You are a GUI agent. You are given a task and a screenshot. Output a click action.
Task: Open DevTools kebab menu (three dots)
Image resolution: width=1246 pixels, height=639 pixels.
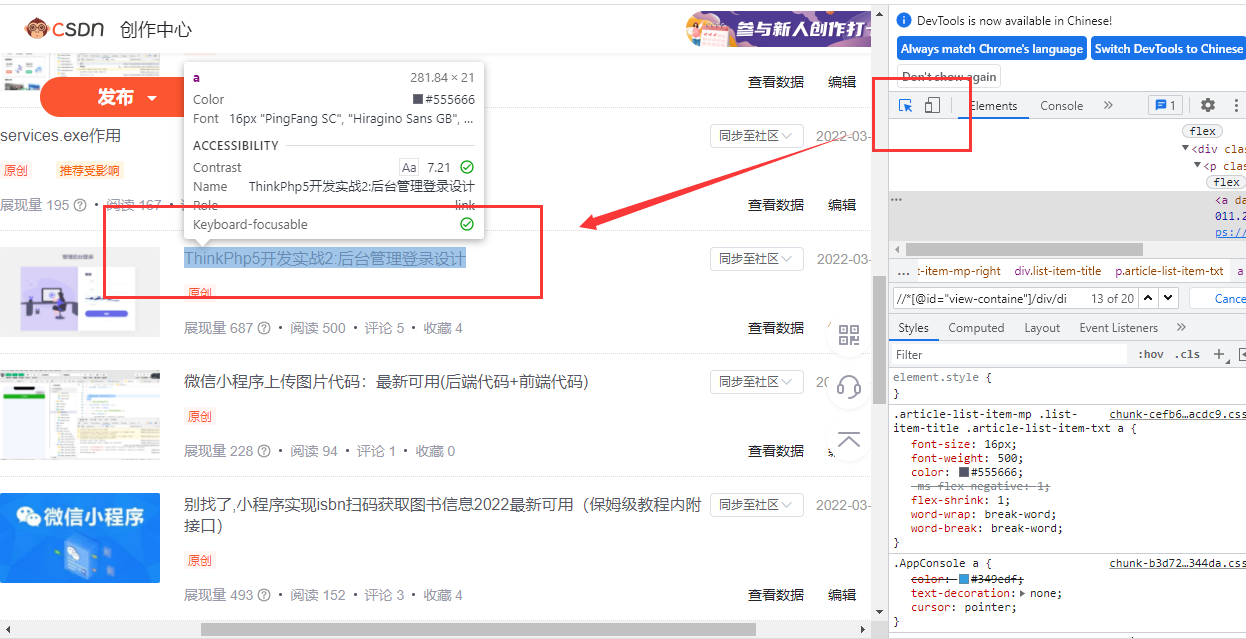tap(1236, 105)
